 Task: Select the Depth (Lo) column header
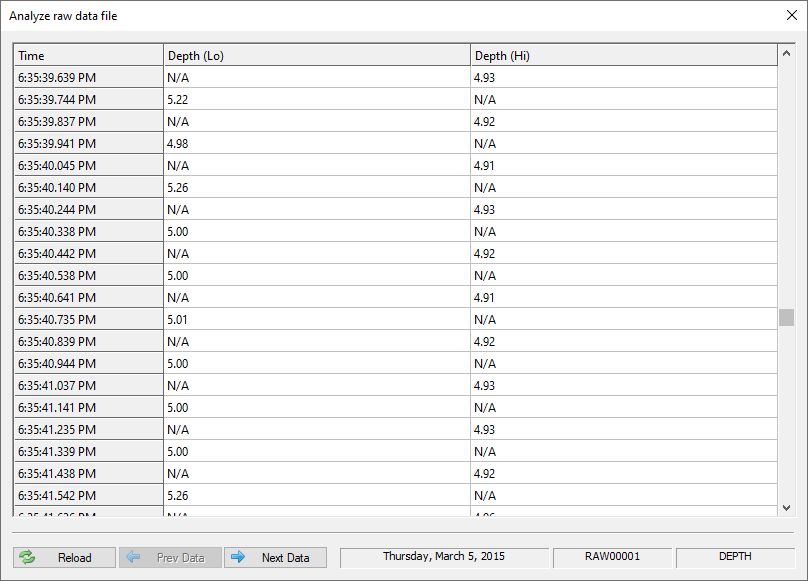click(317, 55)
